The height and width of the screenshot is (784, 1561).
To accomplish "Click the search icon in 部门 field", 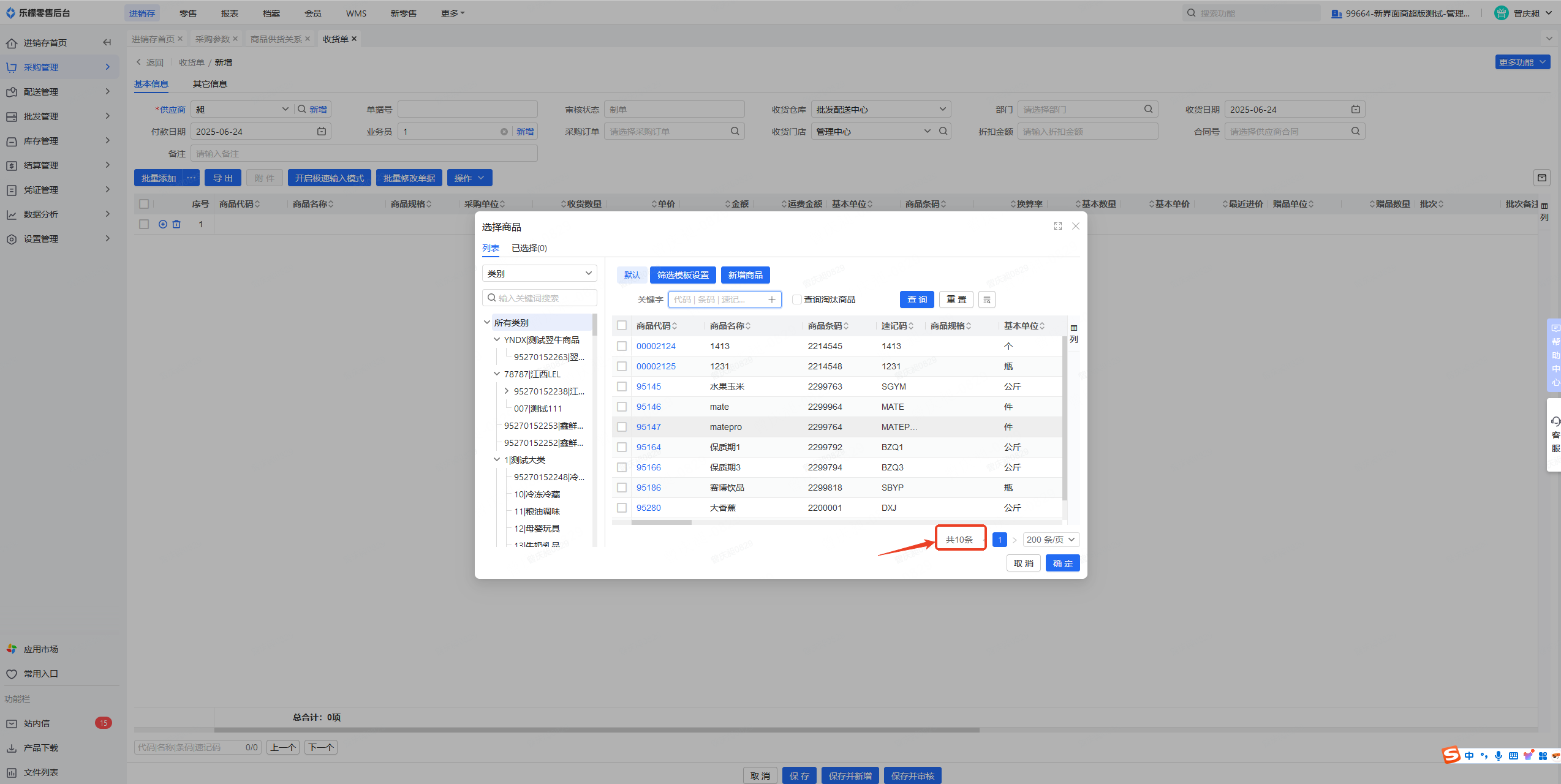I will pos(1148,109).
